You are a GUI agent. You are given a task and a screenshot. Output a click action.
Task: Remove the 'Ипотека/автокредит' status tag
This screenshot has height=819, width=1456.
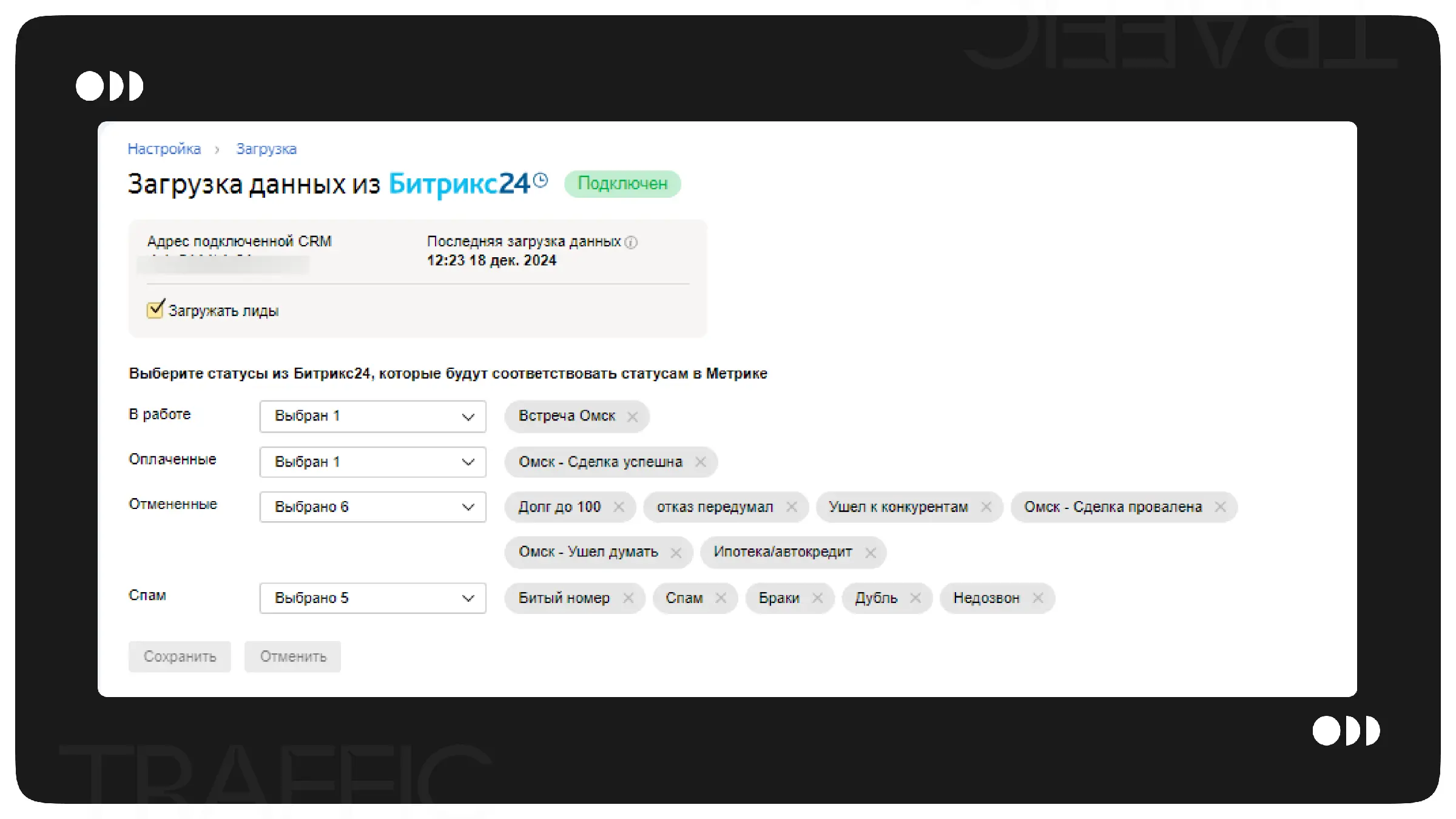(x=870, y=553)
